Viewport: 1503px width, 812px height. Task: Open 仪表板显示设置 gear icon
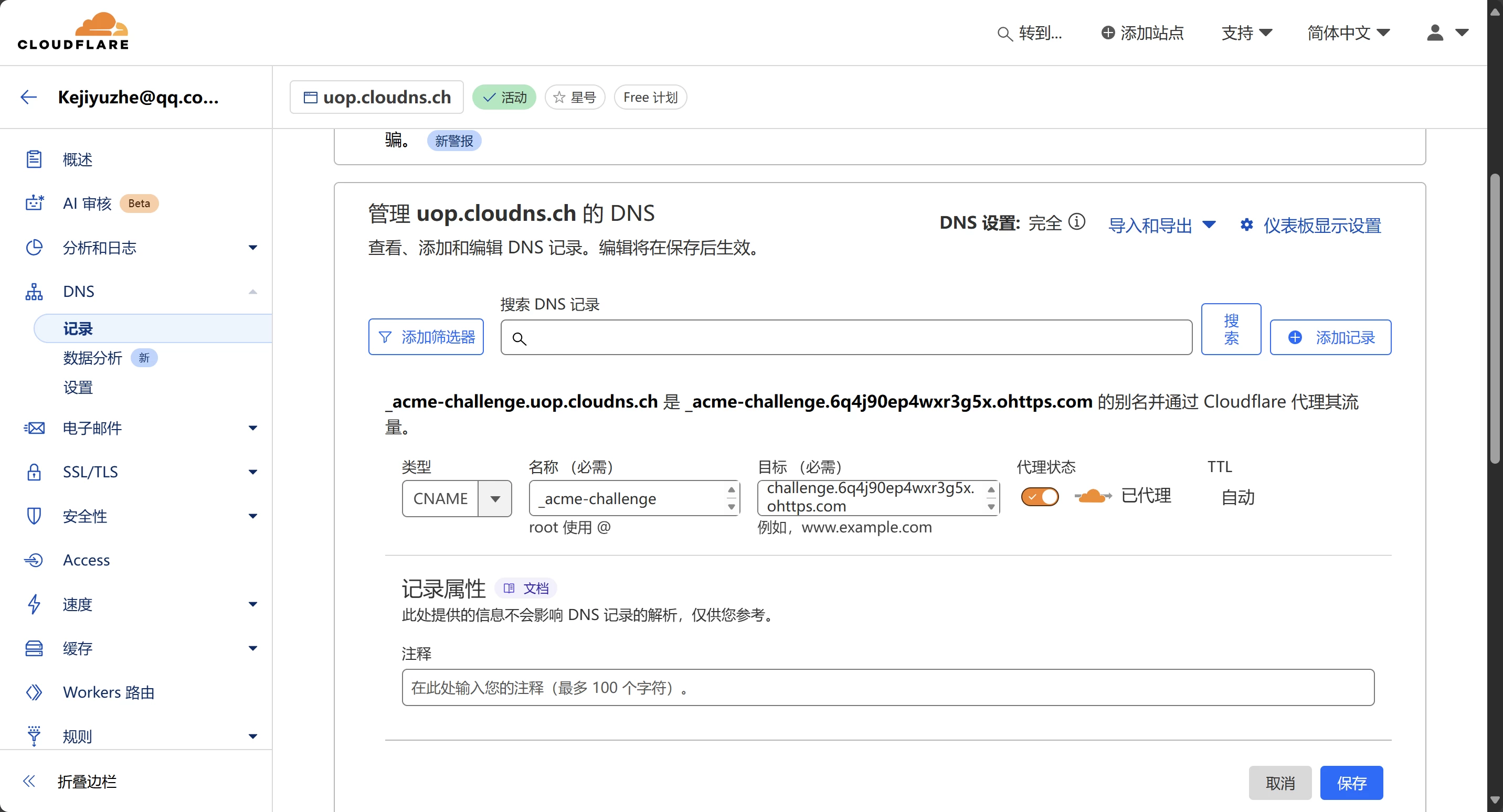coord(1246,225)
